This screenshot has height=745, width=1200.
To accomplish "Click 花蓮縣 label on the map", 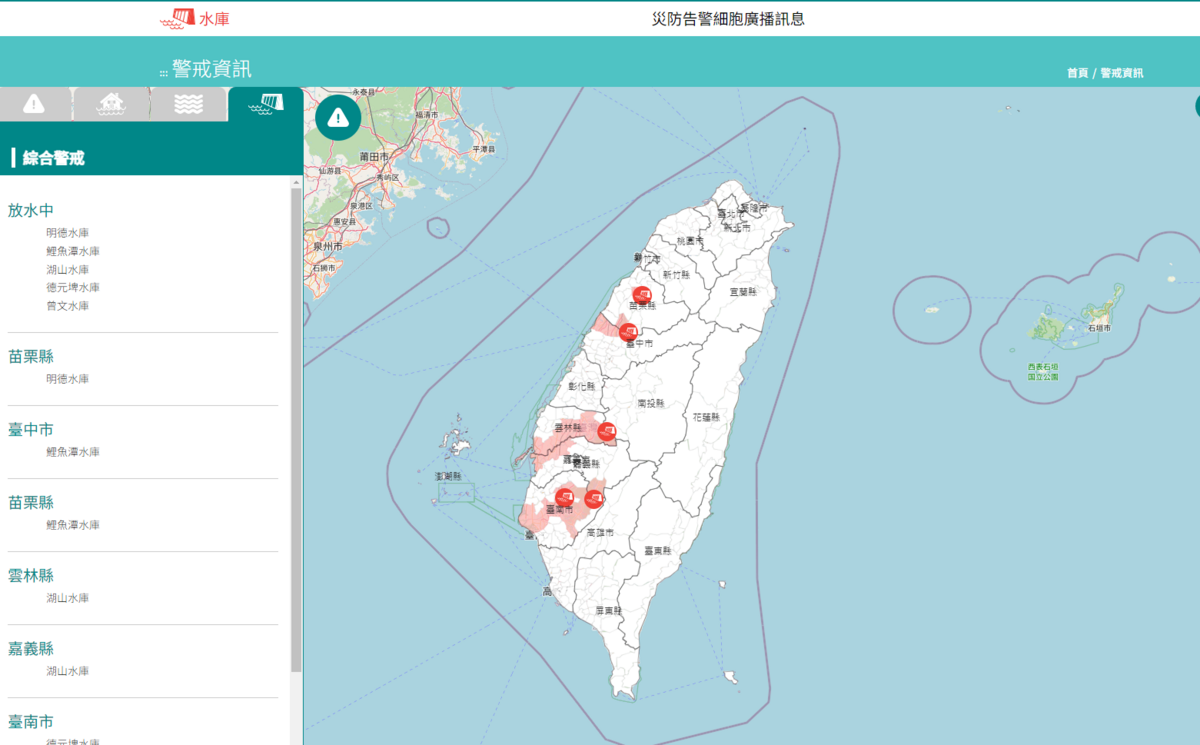I will [x=706, y=417].
